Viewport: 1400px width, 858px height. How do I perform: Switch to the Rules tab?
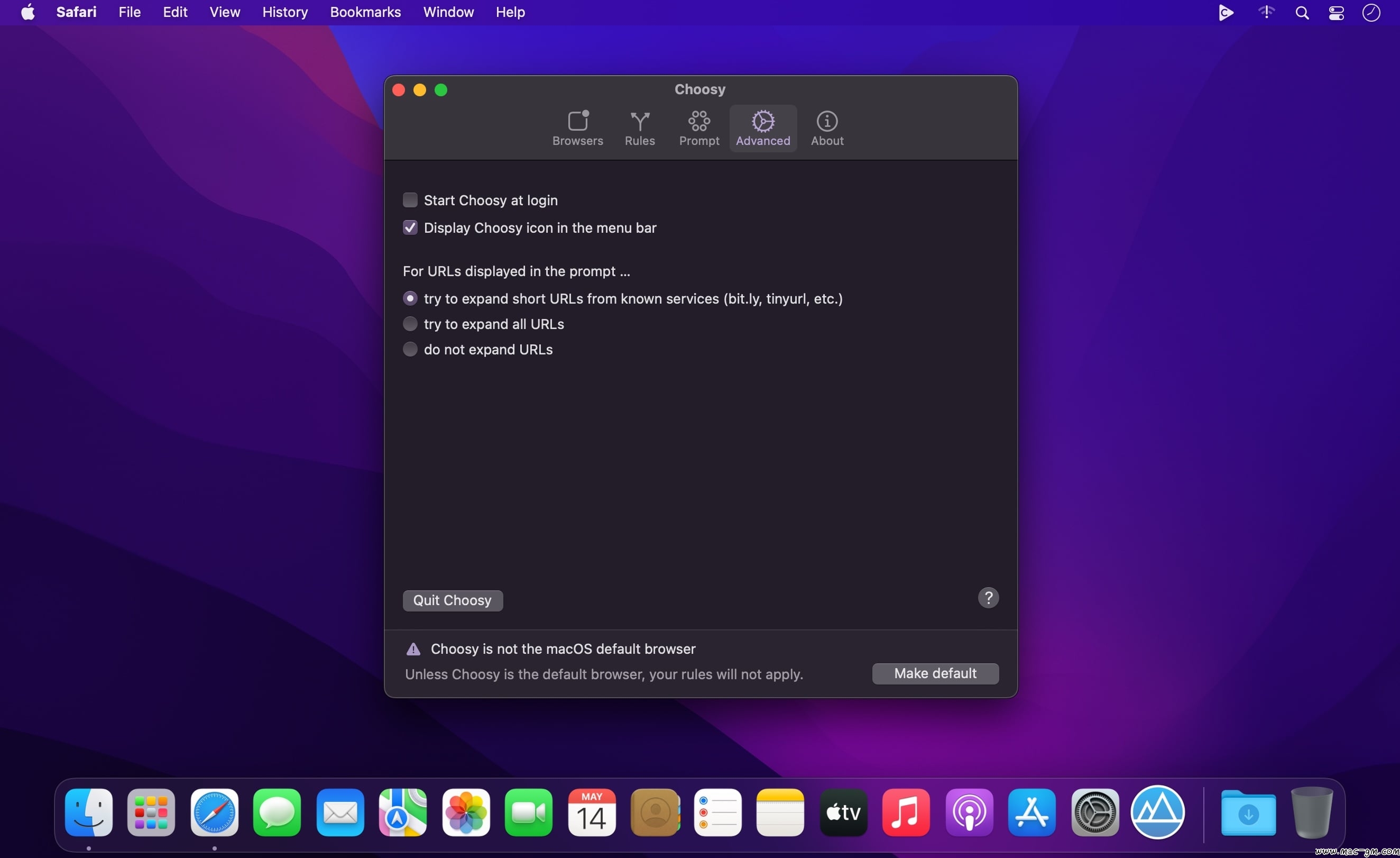click(x=640, y=129)
